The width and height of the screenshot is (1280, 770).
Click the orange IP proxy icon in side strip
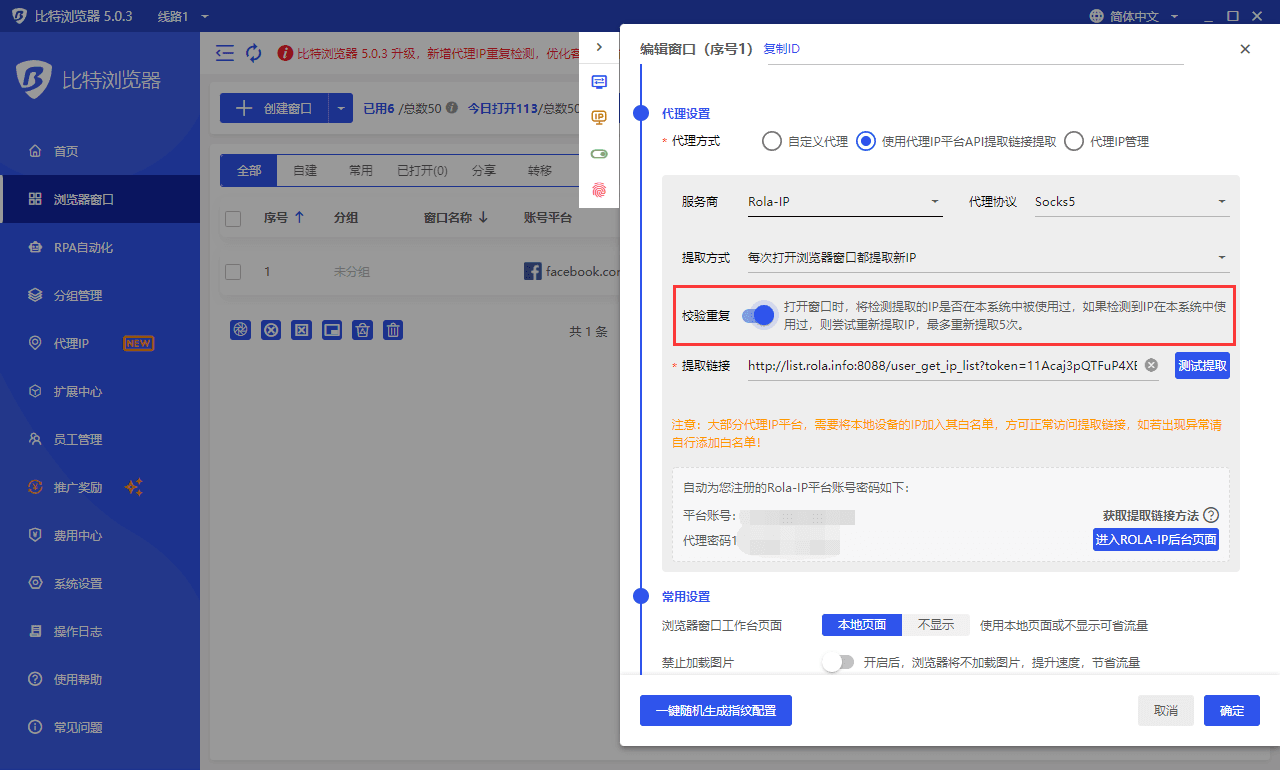click(x=599, y=118)
